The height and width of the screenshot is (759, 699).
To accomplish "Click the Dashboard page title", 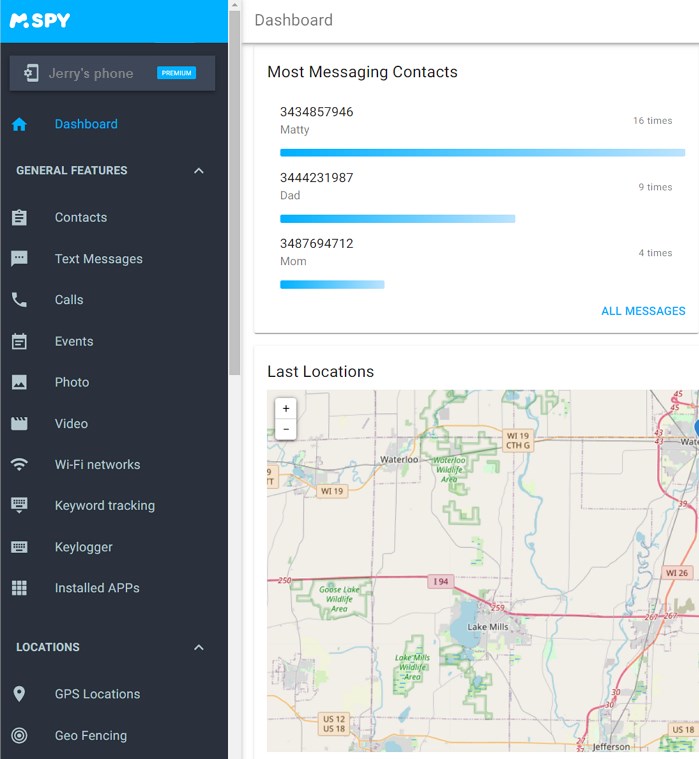I will point(293,20).
